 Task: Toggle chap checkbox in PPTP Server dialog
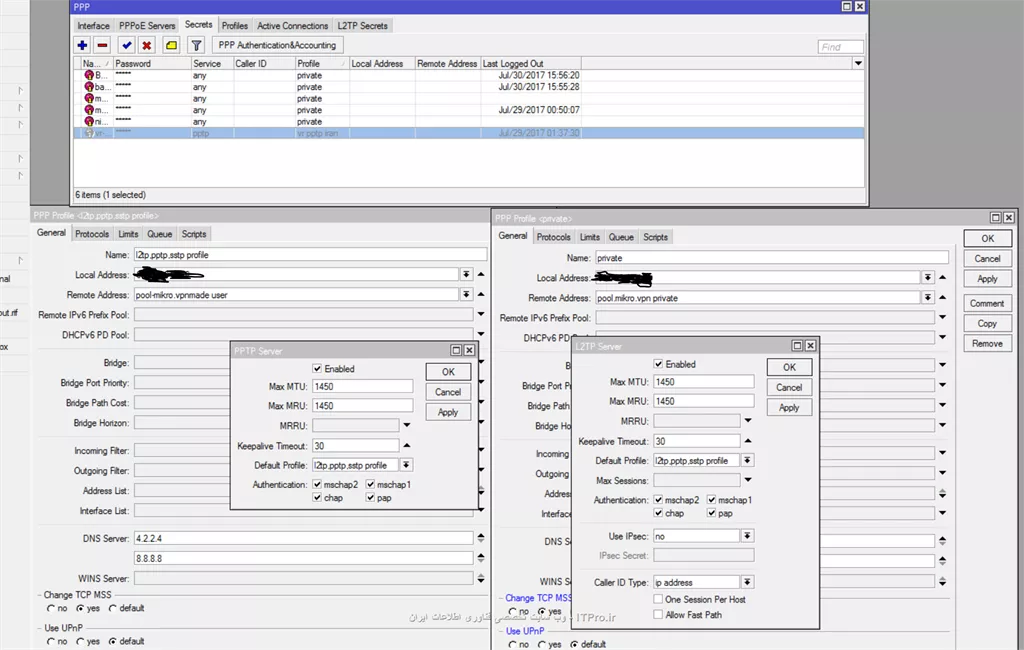pos(317,498)
